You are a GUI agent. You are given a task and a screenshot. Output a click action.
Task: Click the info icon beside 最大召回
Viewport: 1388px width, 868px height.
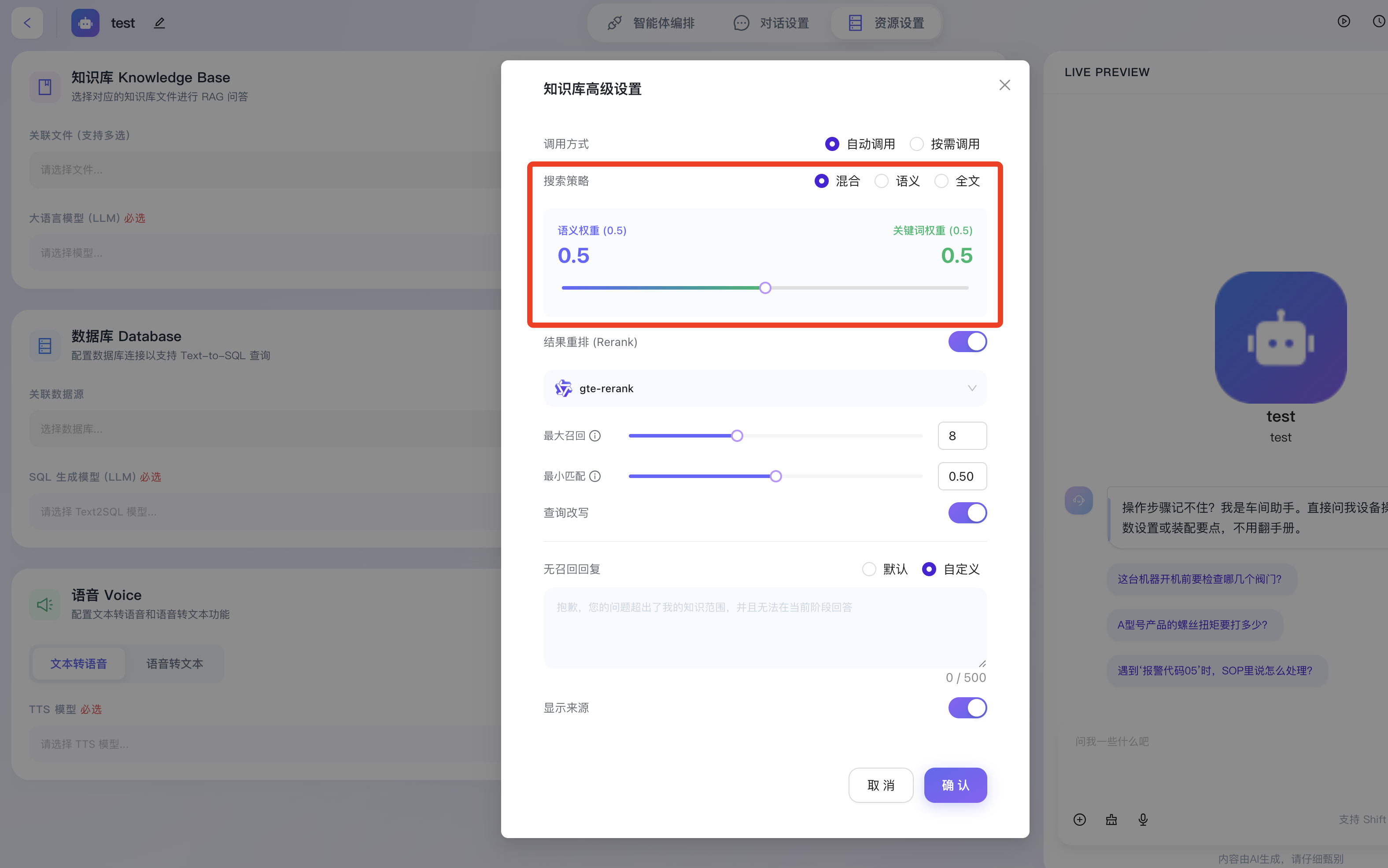click(x=595, y=436)
